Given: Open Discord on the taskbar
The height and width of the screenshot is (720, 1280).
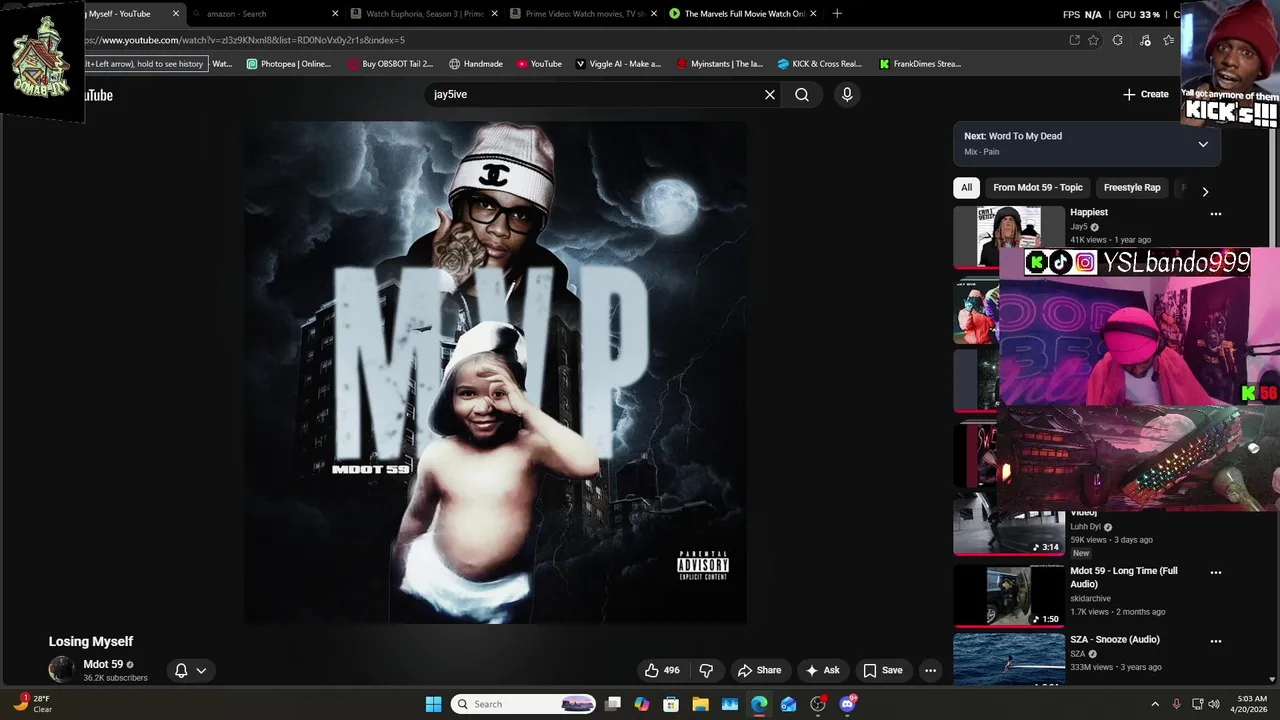Looking at the screenshot, I should pos(848,703).
